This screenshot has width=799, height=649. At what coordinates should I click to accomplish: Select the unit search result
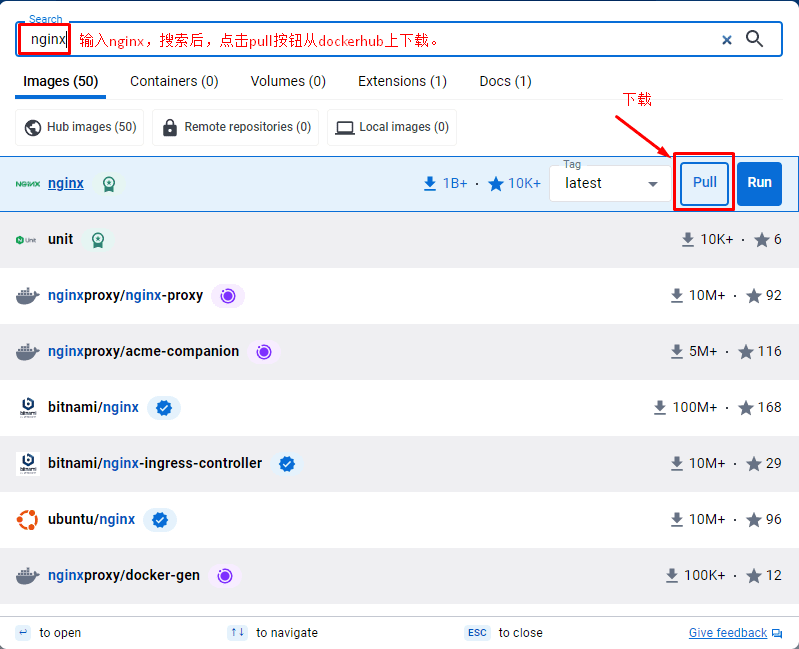tap(400, 240)
